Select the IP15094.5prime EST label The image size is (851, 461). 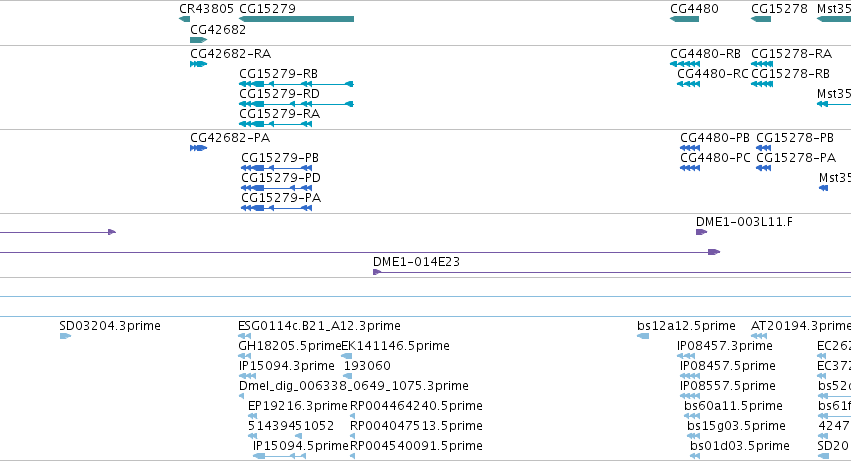pos(301,446)
